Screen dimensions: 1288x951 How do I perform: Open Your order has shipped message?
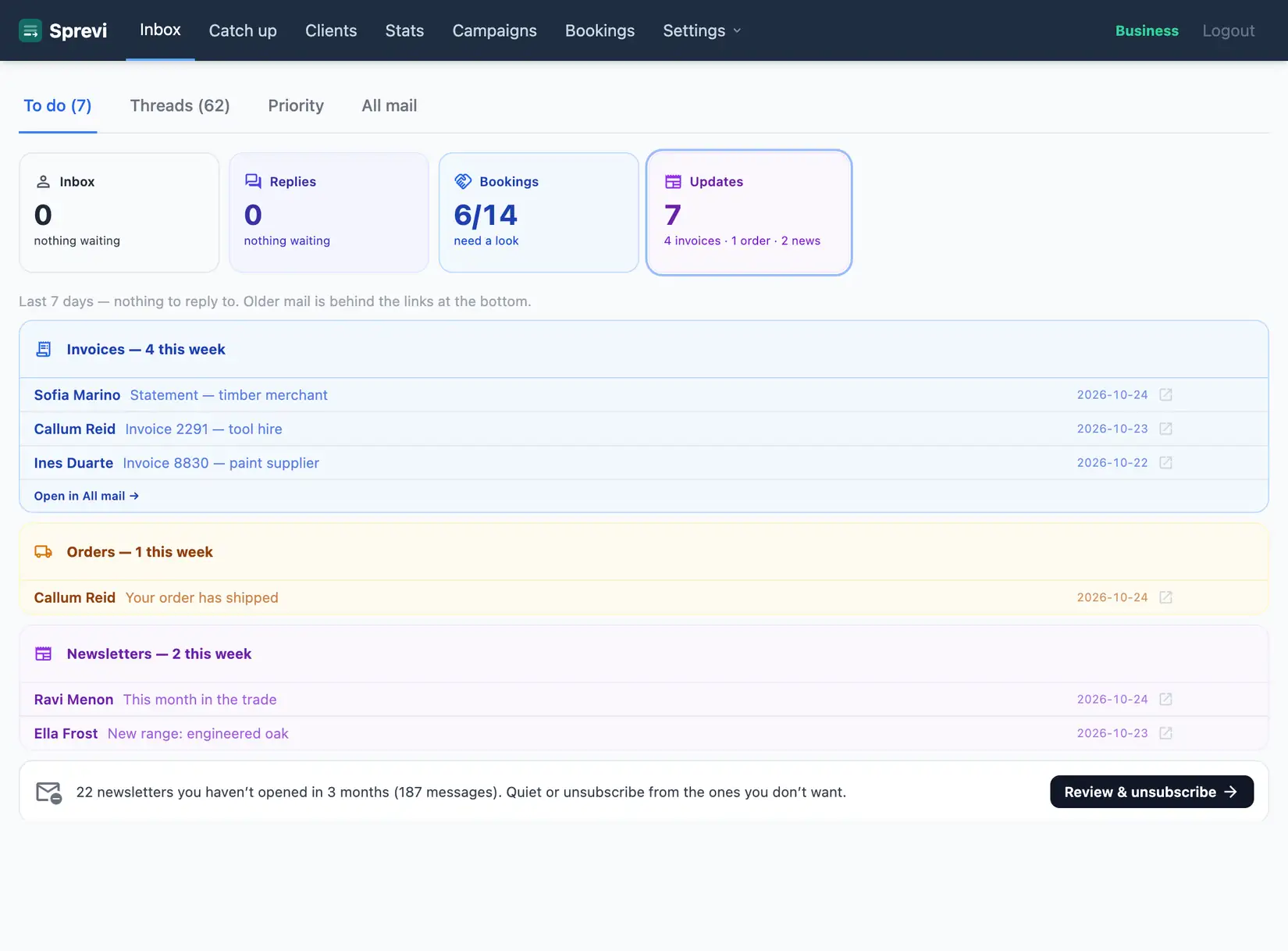tap(643, 597)
